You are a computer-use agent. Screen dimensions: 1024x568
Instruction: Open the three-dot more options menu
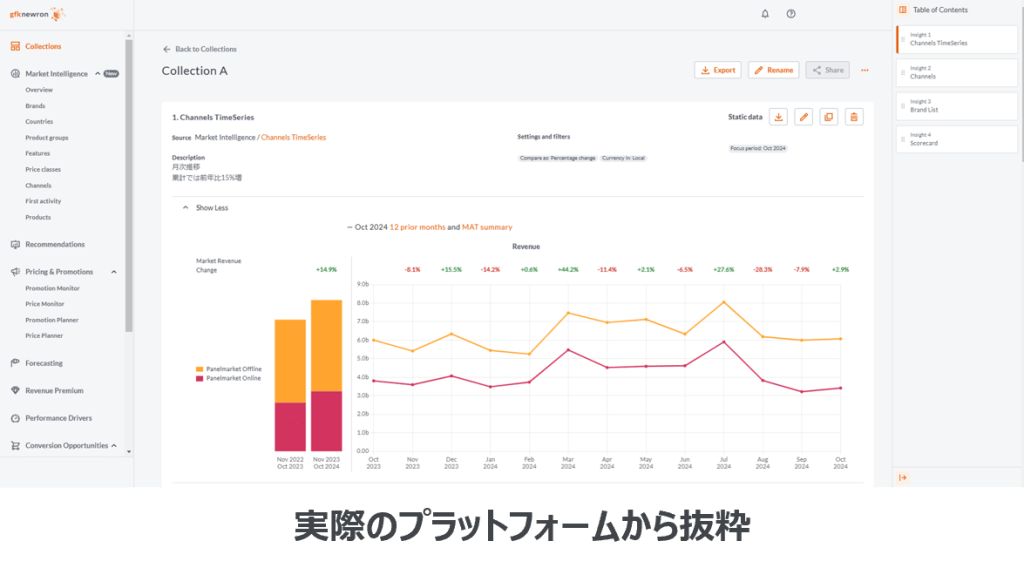coord(865,70)
